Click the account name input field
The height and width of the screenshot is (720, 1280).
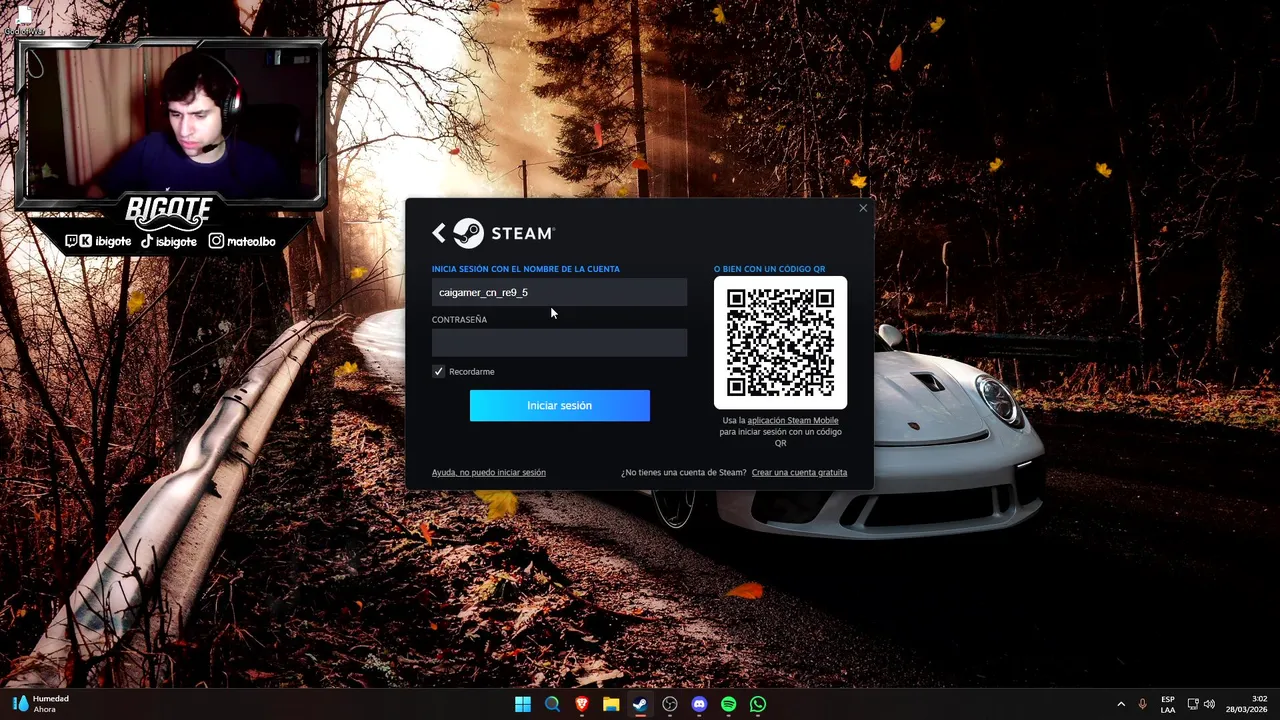coord(559,292)
